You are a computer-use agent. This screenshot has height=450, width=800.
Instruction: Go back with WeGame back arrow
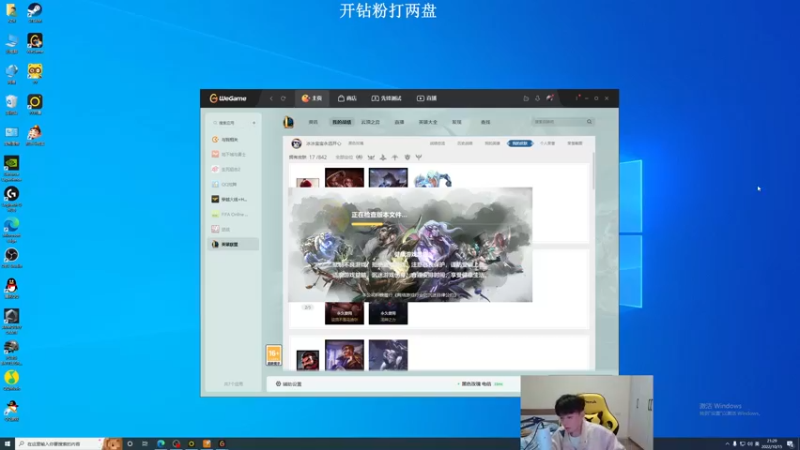click(271, 98)
